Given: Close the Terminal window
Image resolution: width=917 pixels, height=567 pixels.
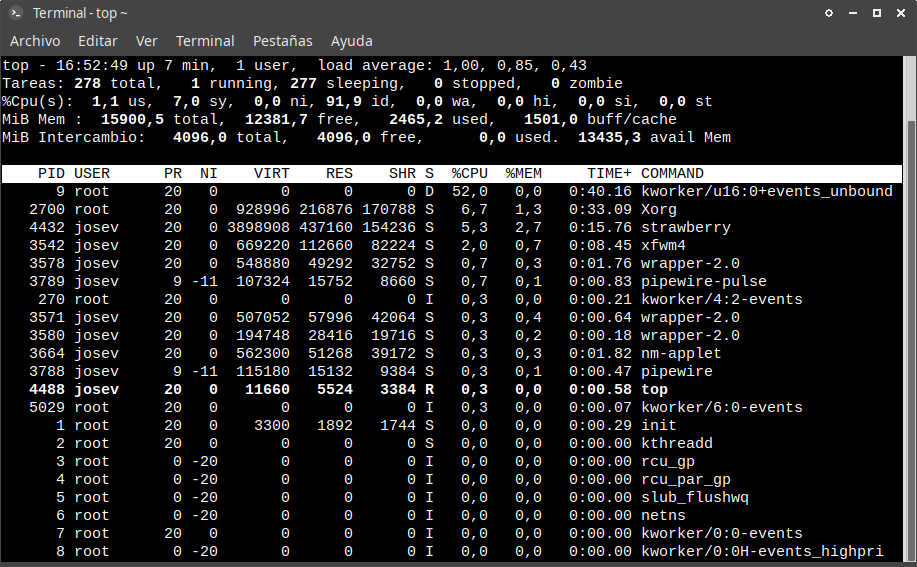Looking at the screenshot, I should [901, 13].
